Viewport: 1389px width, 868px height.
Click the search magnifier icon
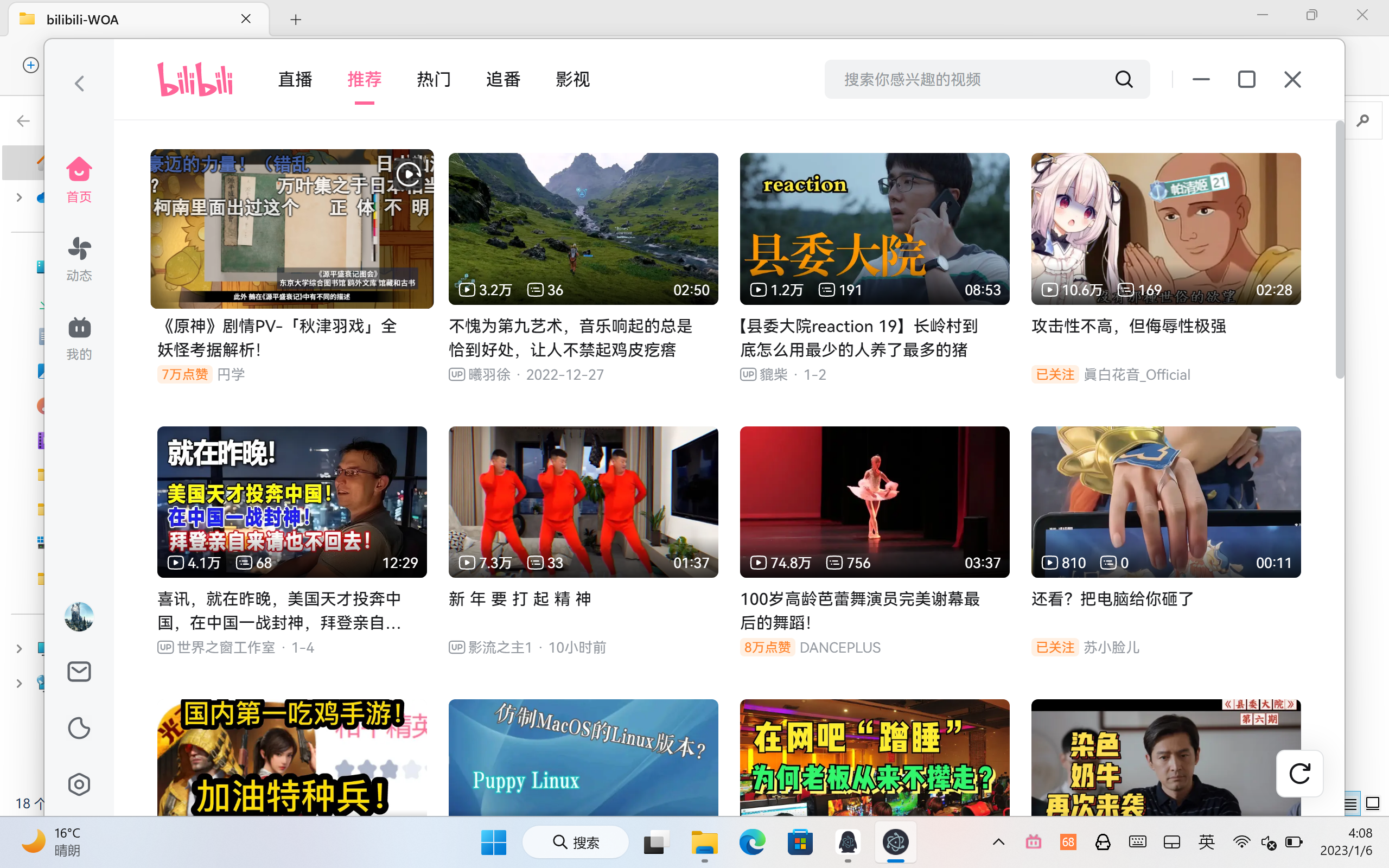tap(1124, 79)
